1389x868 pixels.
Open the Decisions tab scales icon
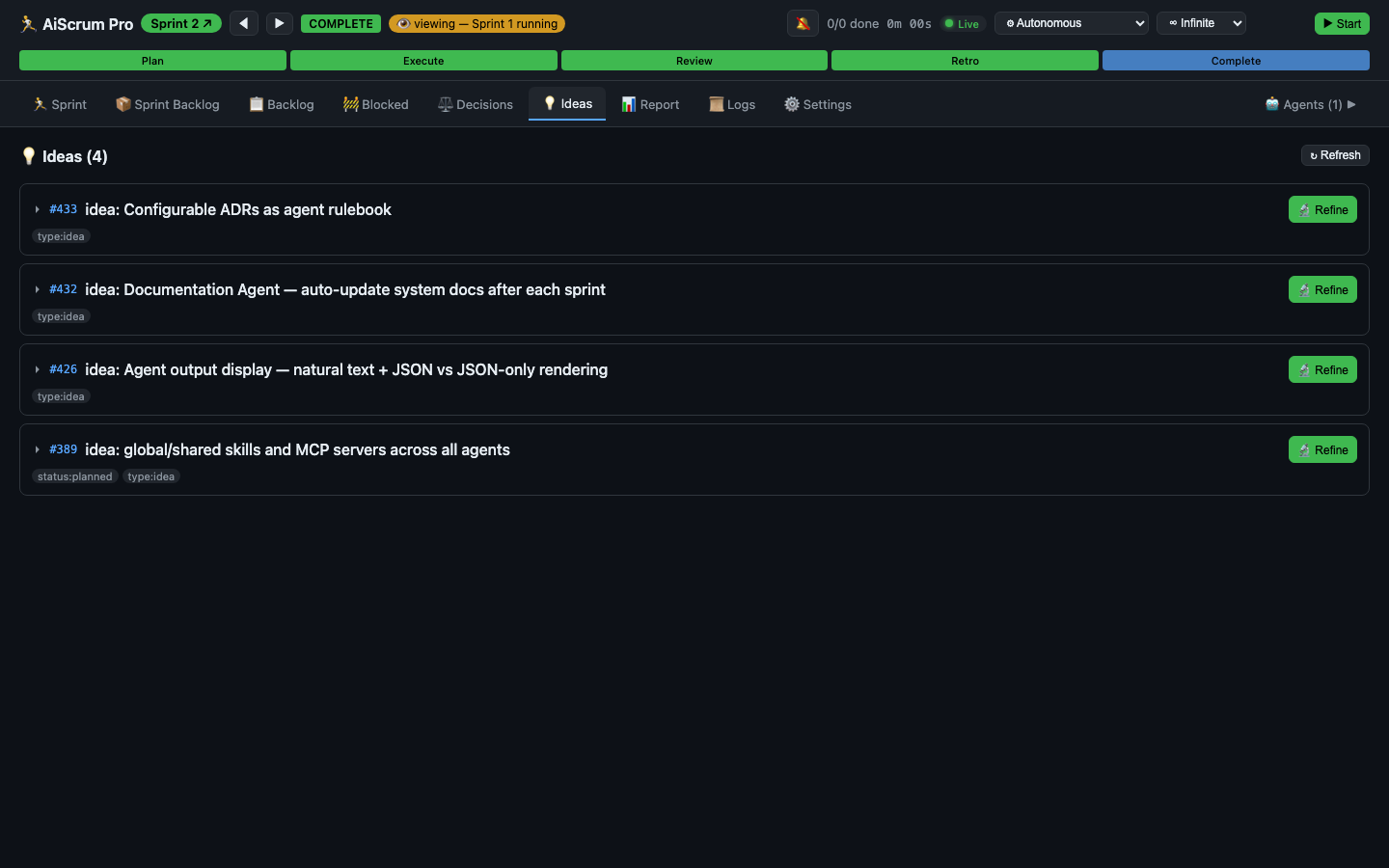(x=445, y=104)
